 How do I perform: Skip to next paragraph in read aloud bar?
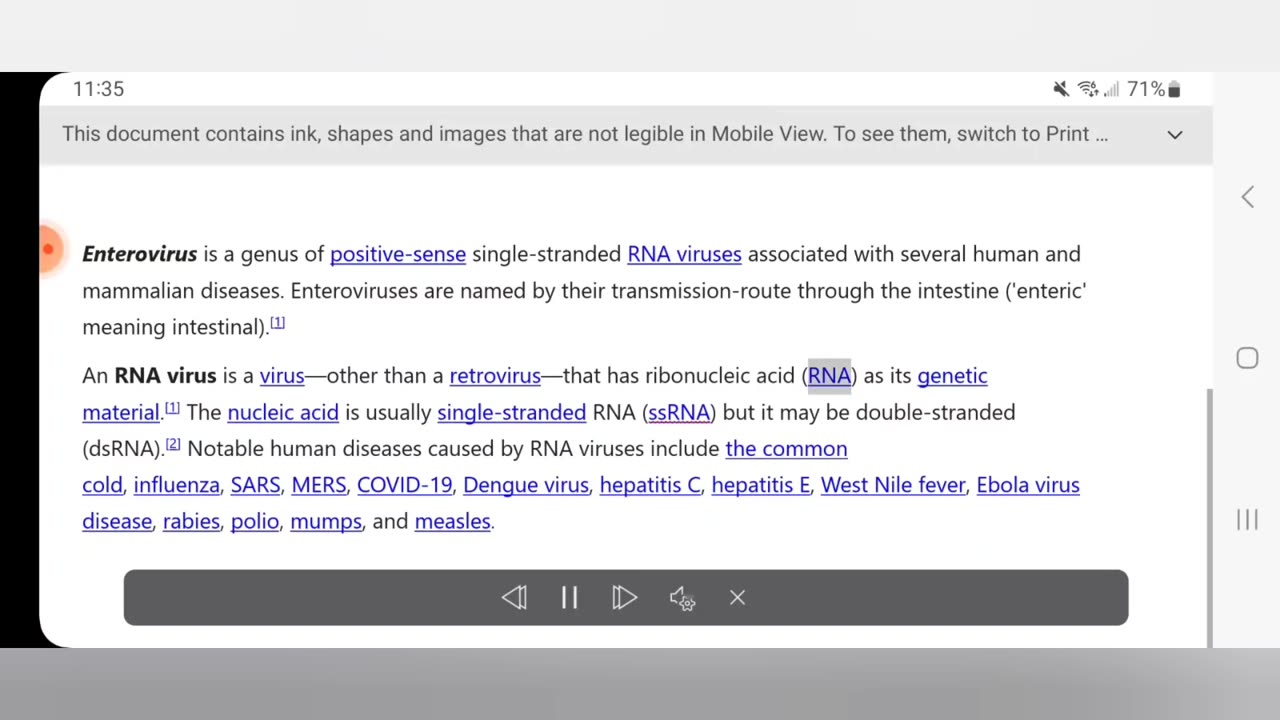coord(624,598)
